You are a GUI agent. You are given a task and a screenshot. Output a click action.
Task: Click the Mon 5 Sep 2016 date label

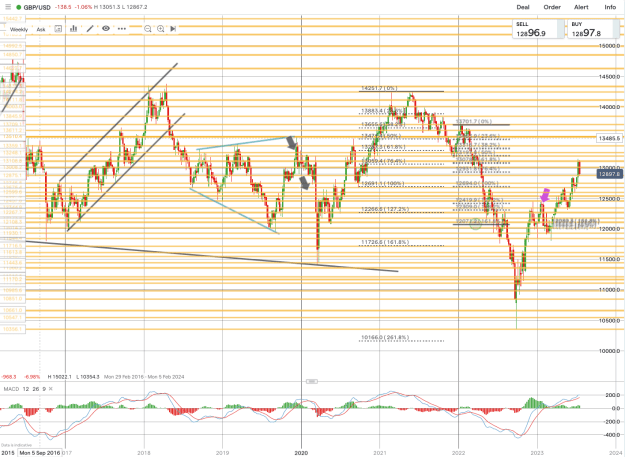(x=40, y=453)
